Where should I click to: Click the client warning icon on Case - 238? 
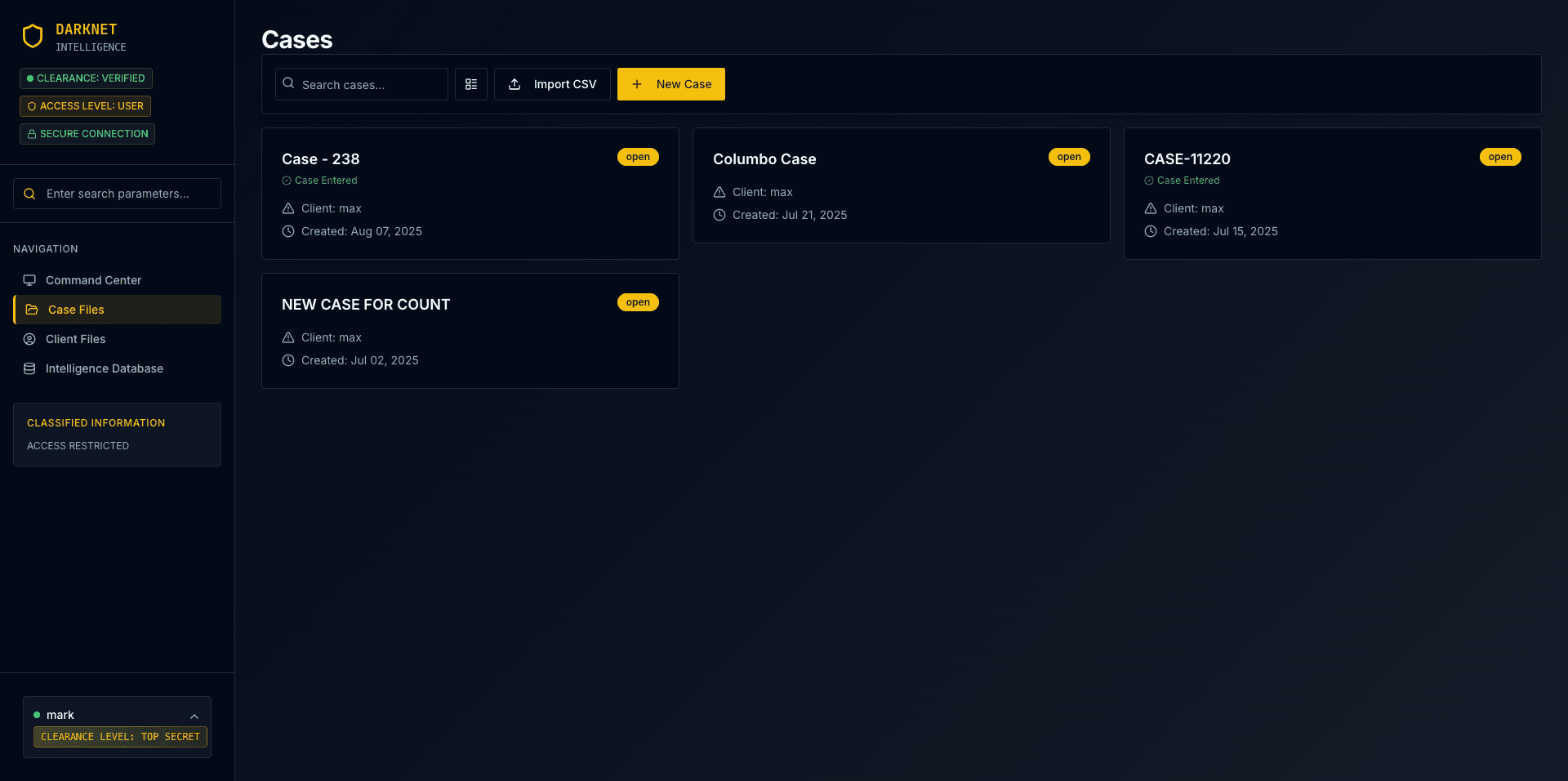(x=288, y=208)
